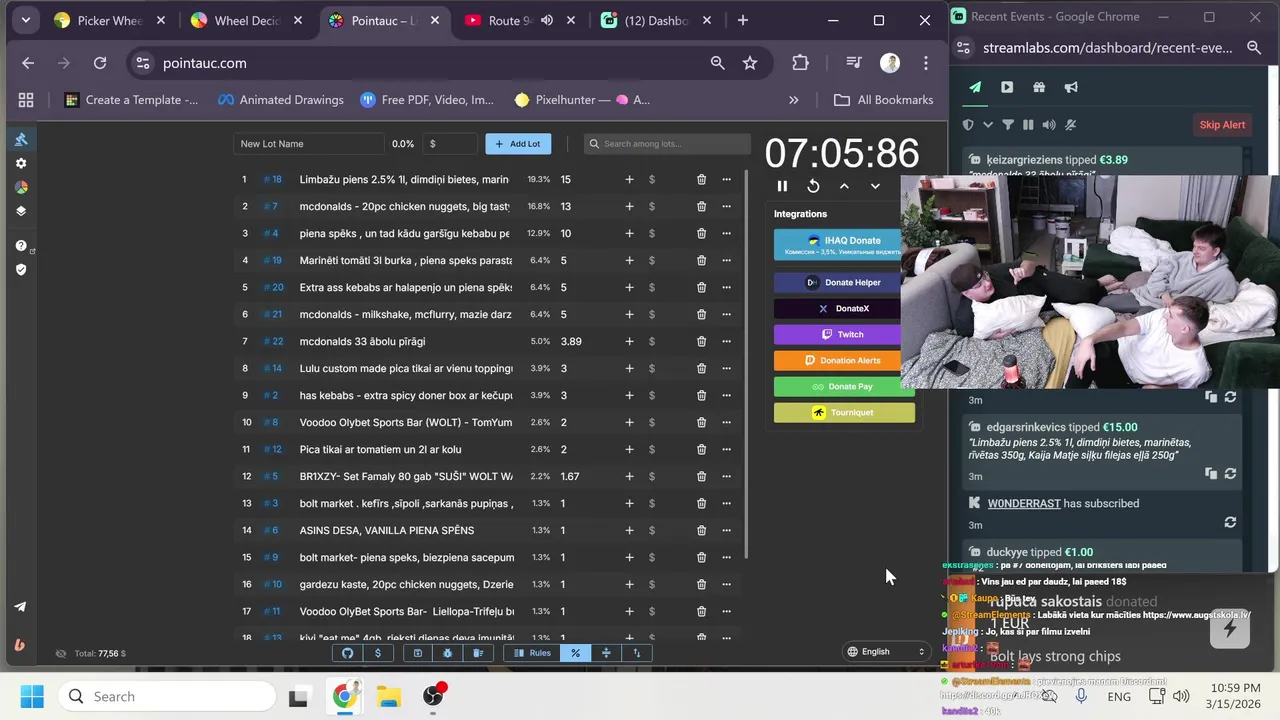Add amount to mcdonalds 33 ābolu pīrāgi
1280x720 pixels.
(x=629, y=341)
